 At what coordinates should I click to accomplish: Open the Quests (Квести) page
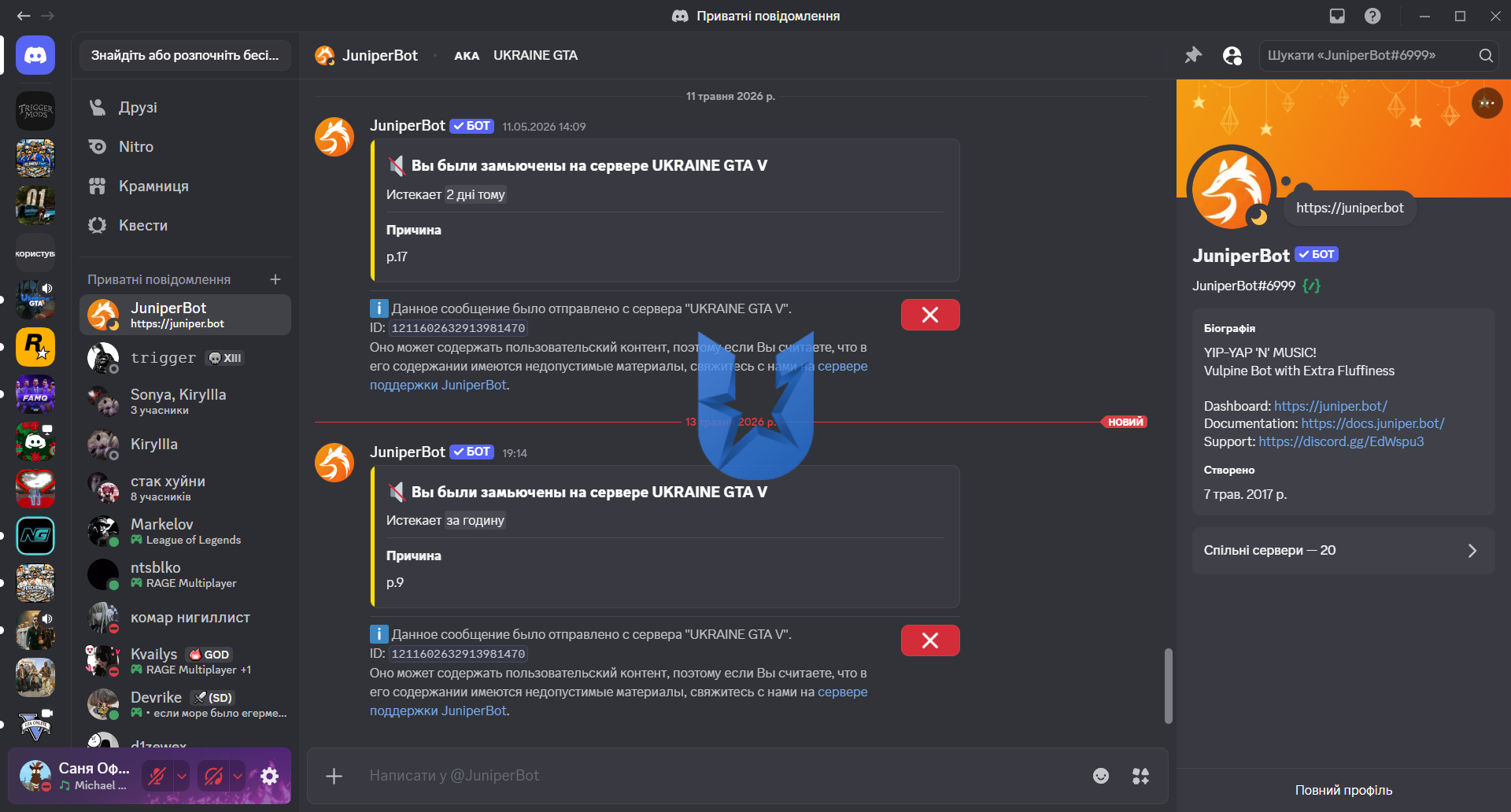pyautogui.click(x=185, y=225)
